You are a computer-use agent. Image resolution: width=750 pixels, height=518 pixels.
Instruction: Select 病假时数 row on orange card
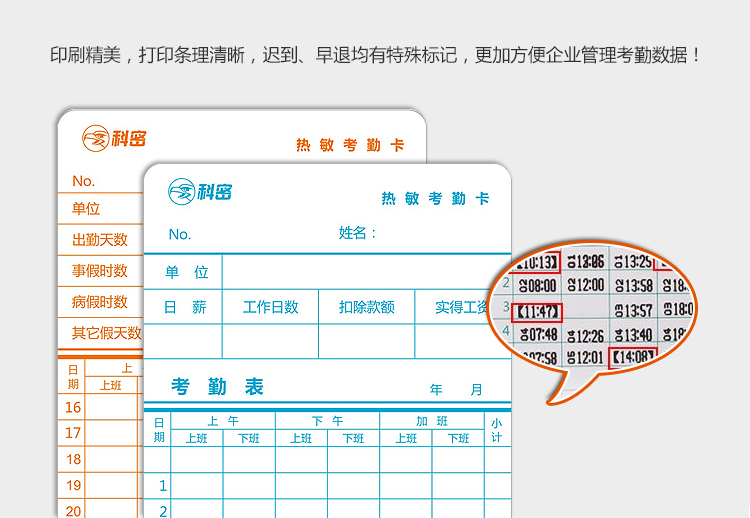99,302
